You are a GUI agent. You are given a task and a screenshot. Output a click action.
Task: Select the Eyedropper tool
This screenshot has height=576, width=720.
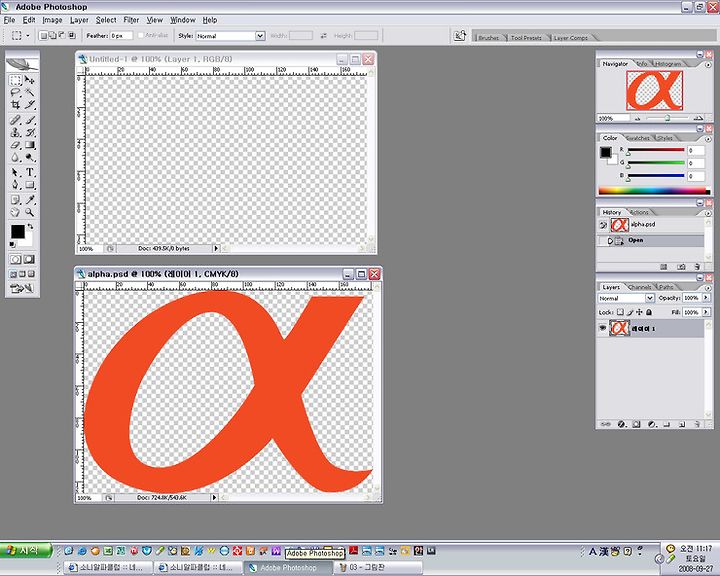point(30,200)
